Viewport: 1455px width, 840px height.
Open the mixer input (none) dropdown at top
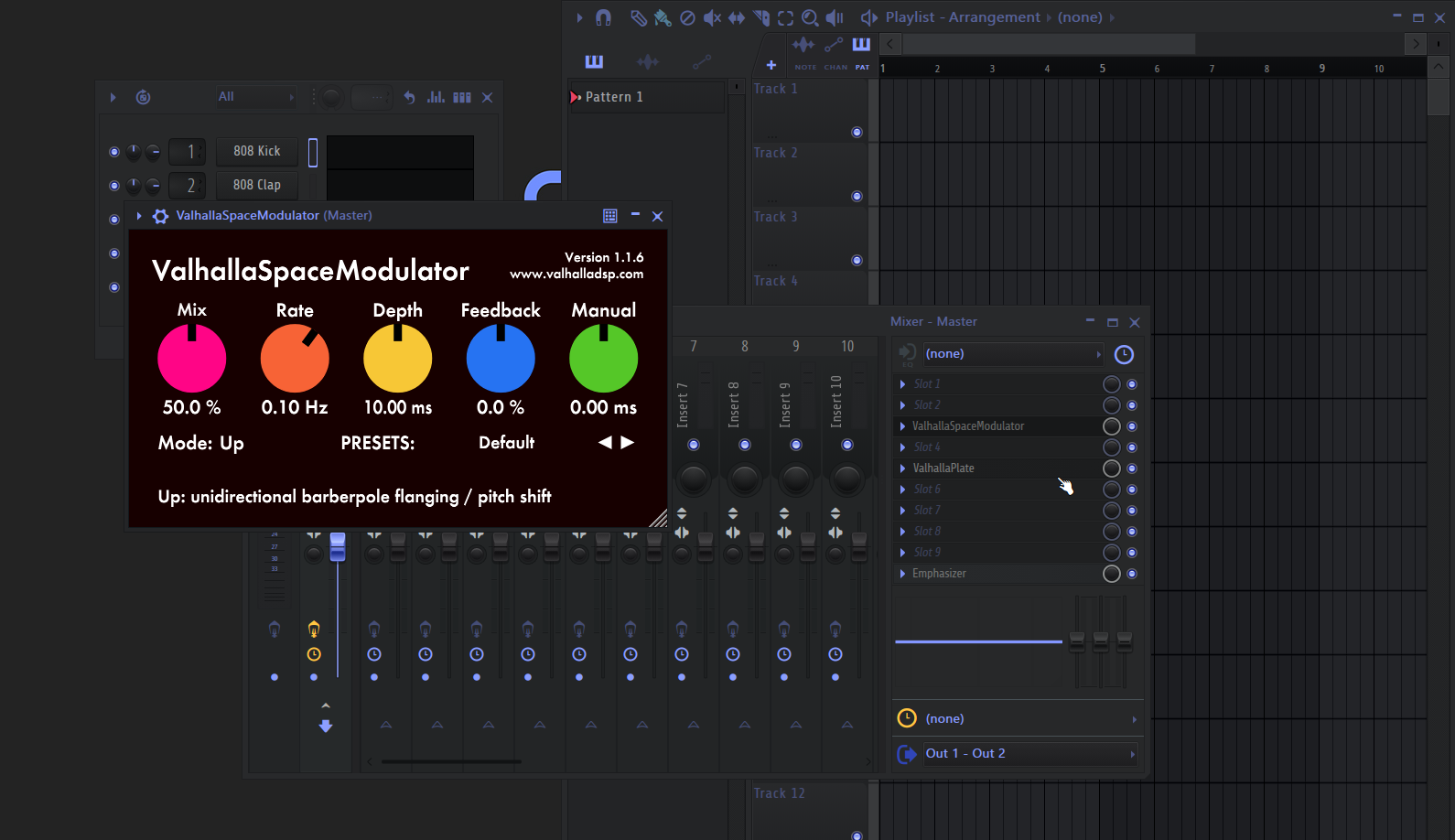point(1013,354)
